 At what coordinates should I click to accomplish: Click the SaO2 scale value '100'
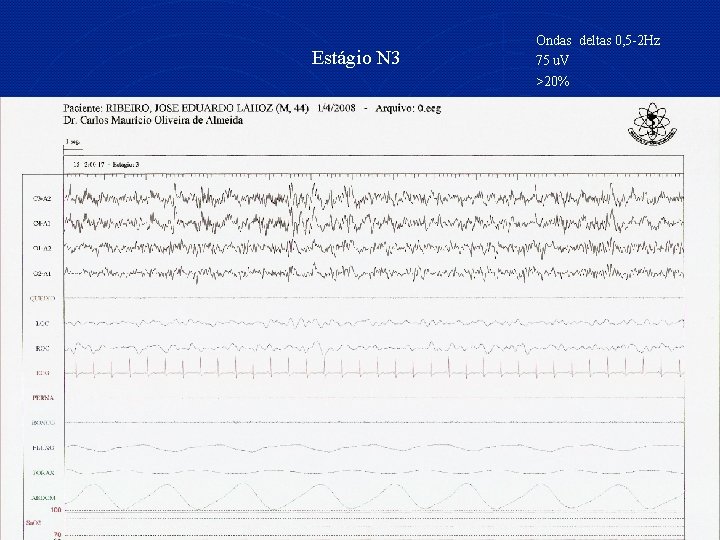[x=56, y=510]
